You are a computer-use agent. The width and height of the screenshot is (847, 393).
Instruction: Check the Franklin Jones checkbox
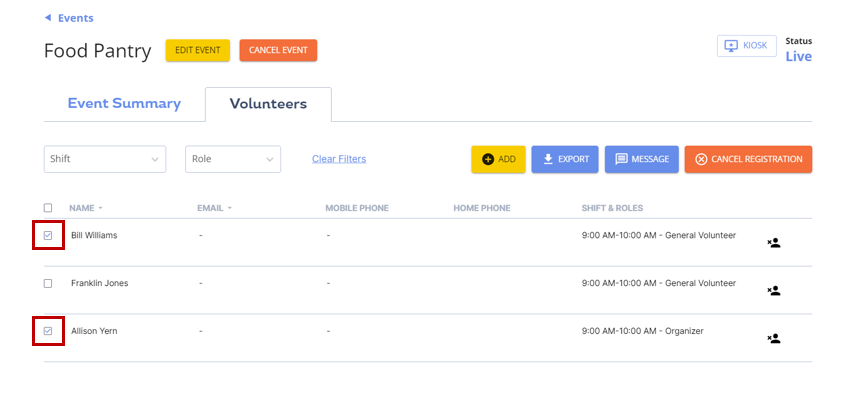tap(48, 283)
